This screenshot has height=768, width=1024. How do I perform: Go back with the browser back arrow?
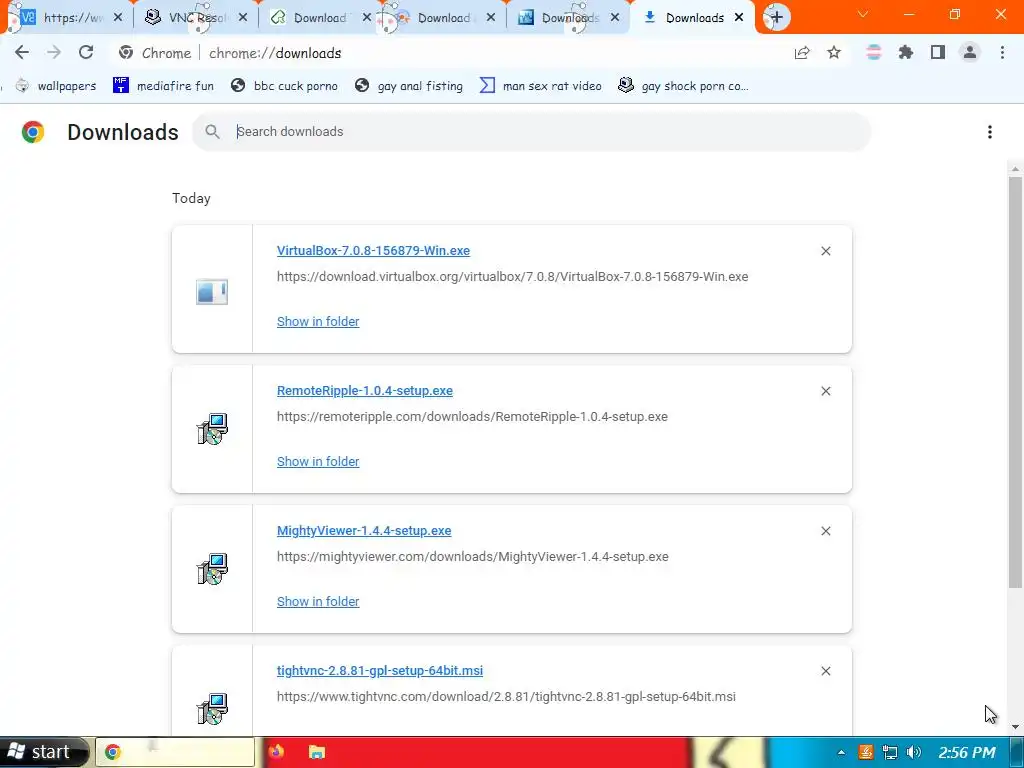coord(22,52)
